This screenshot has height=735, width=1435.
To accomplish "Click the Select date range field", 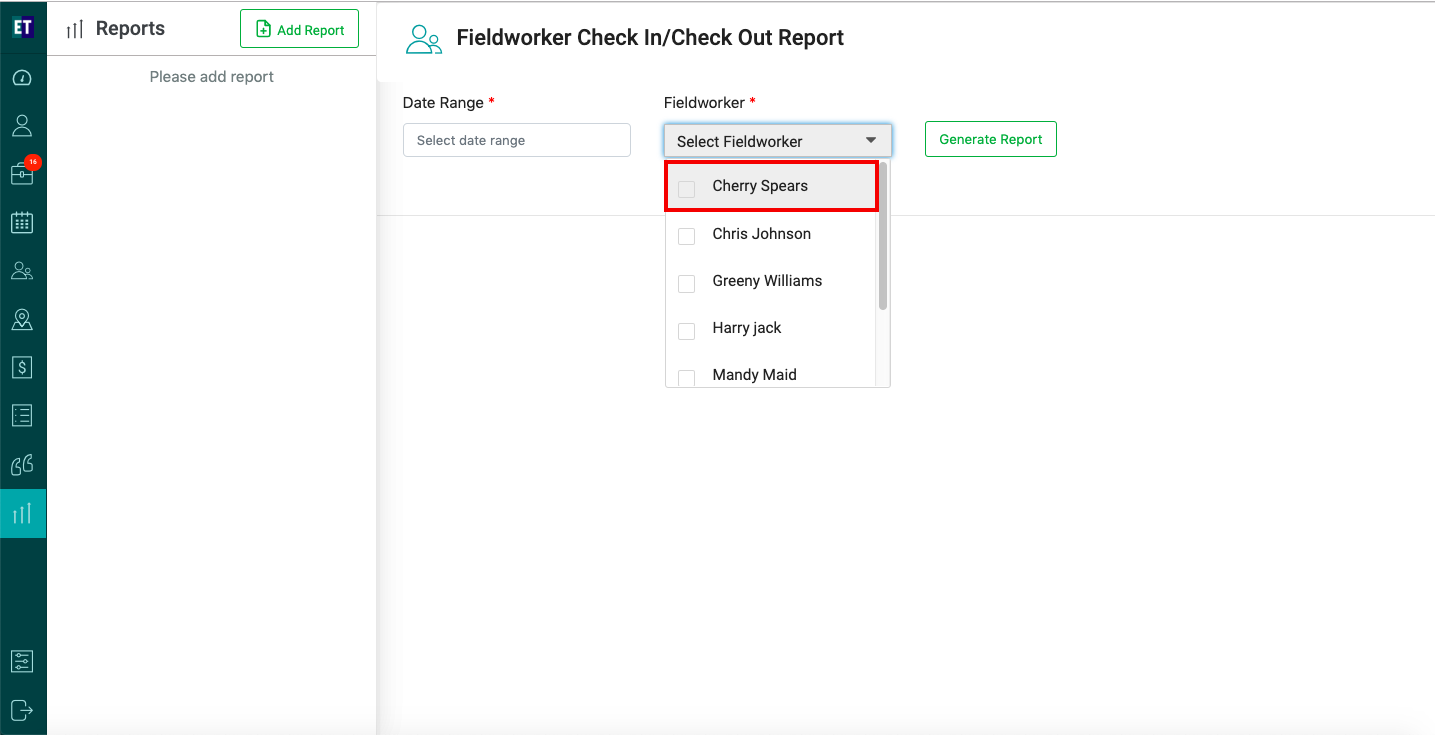I will tap(517, 140).
